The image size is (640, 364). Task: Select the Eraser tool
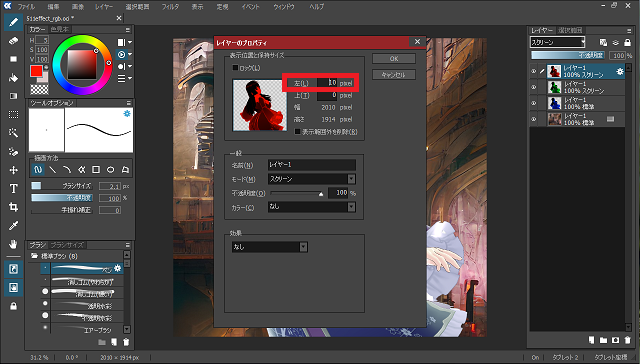click(13, 41)
